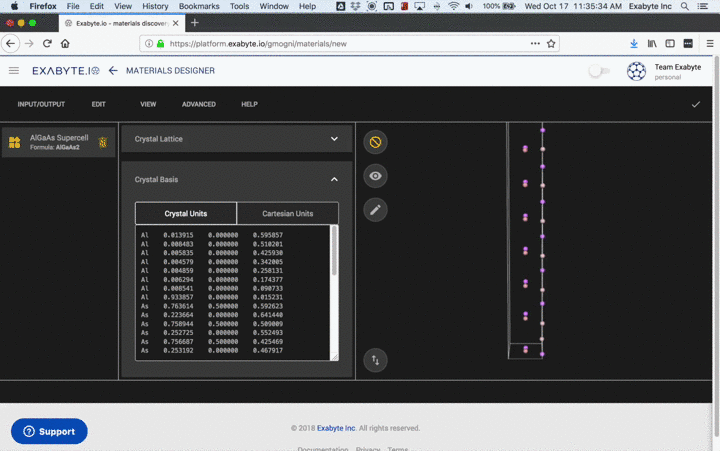The image size is (720, 451).
Task: Expand the Crystal Lattice panel chevron
Action: pyautogui.click(x=334, y=139)
